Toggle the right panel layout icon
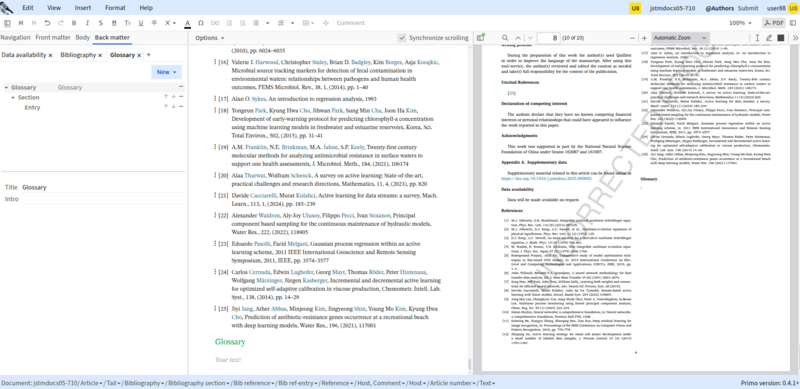800x389 pixels. tap(792, 23)
